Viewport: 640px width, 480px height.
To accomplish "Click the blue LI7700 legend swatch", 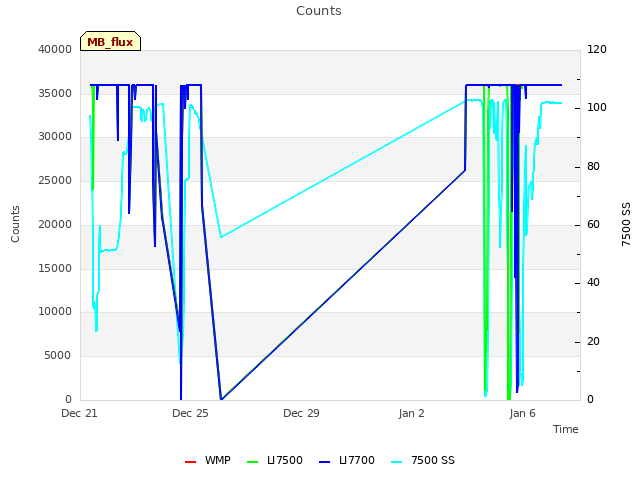I will 324,462.
